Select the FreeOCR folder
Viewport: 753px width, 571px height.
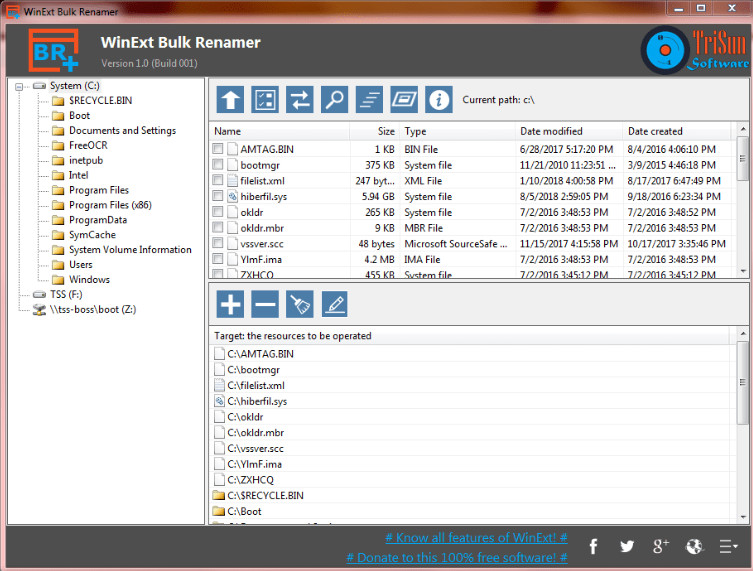[x=88, y=146]
